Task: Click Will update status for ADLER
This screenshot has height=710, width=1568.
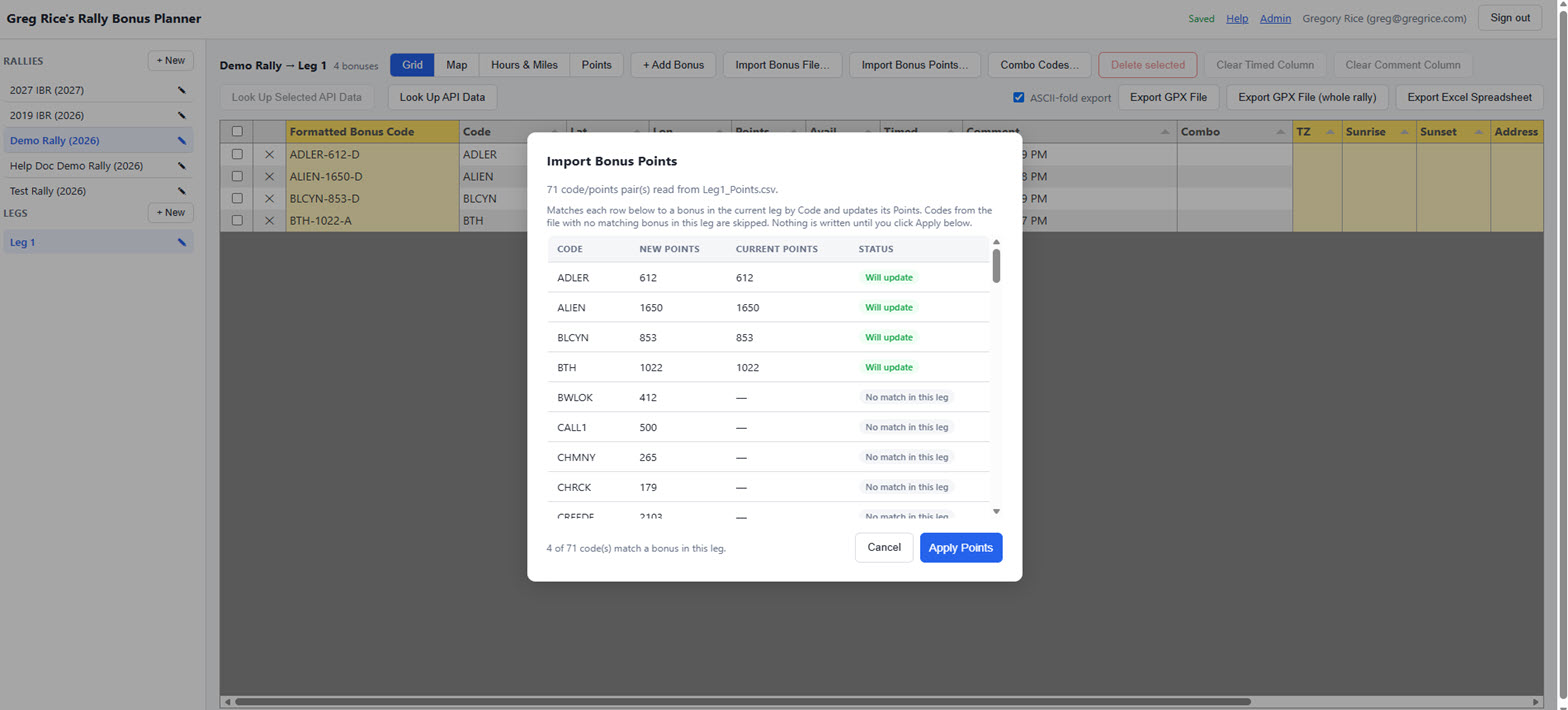Action: [x=888, y=277]
